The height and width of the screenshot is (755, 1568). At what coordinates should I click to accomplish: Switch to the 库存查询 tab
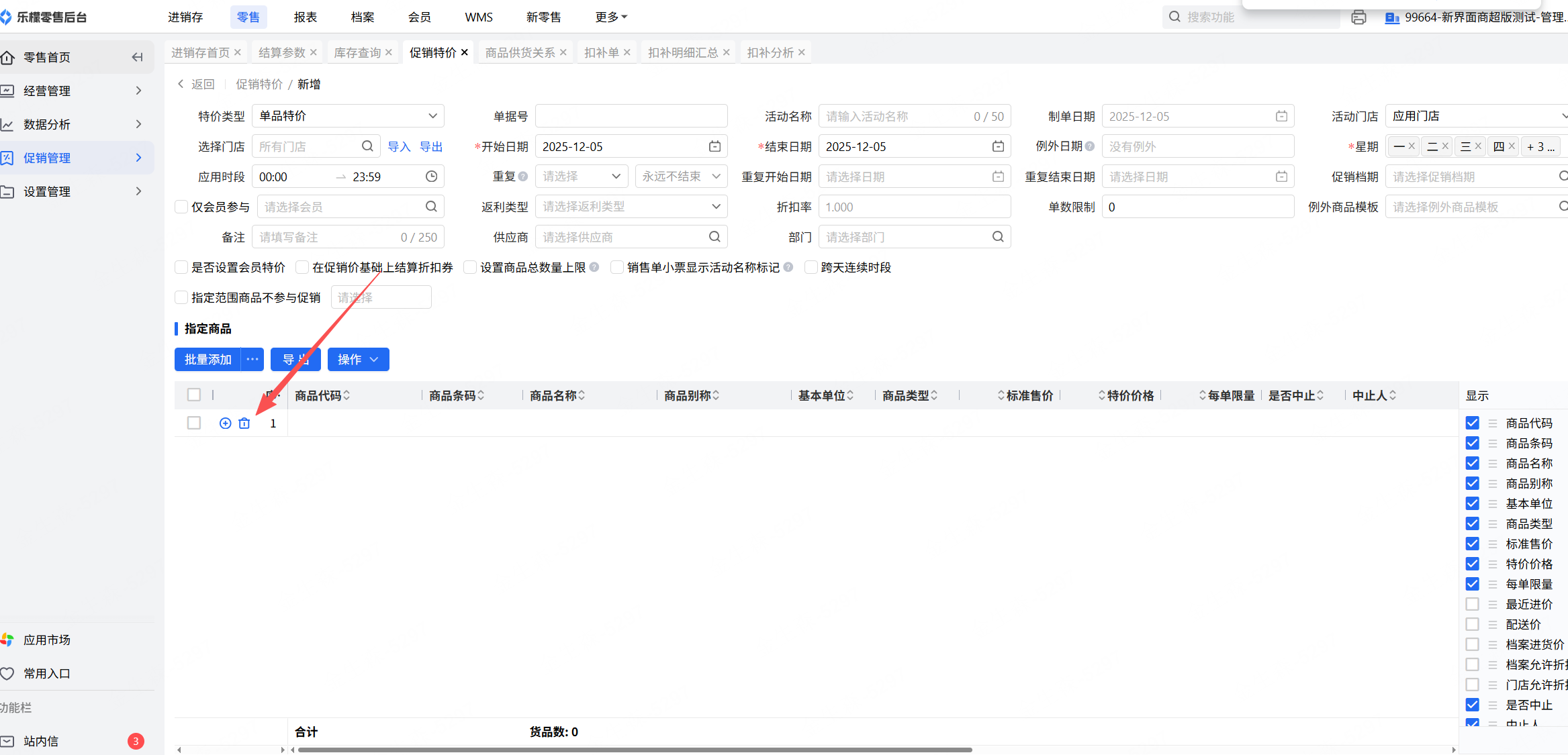[x=357, y=52]
